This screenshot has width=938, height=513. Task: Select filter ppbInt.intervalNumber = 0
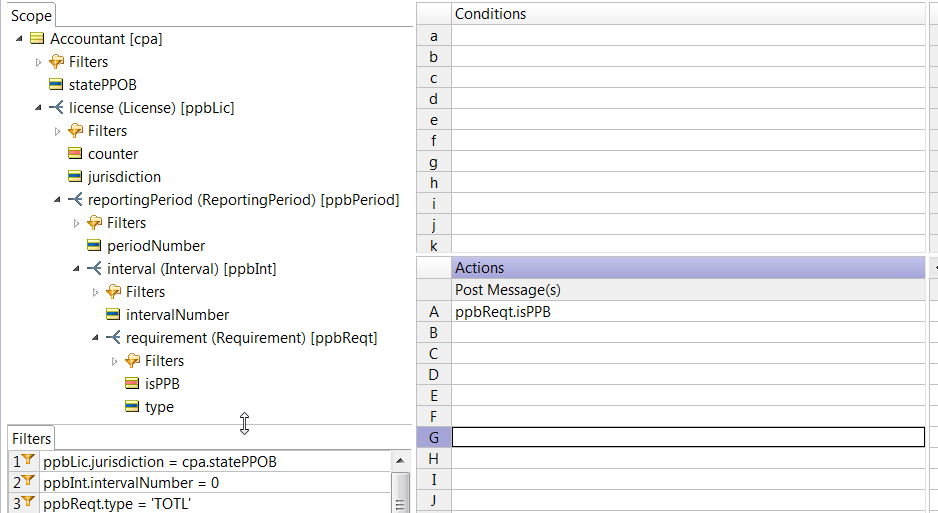click(215, 483)
